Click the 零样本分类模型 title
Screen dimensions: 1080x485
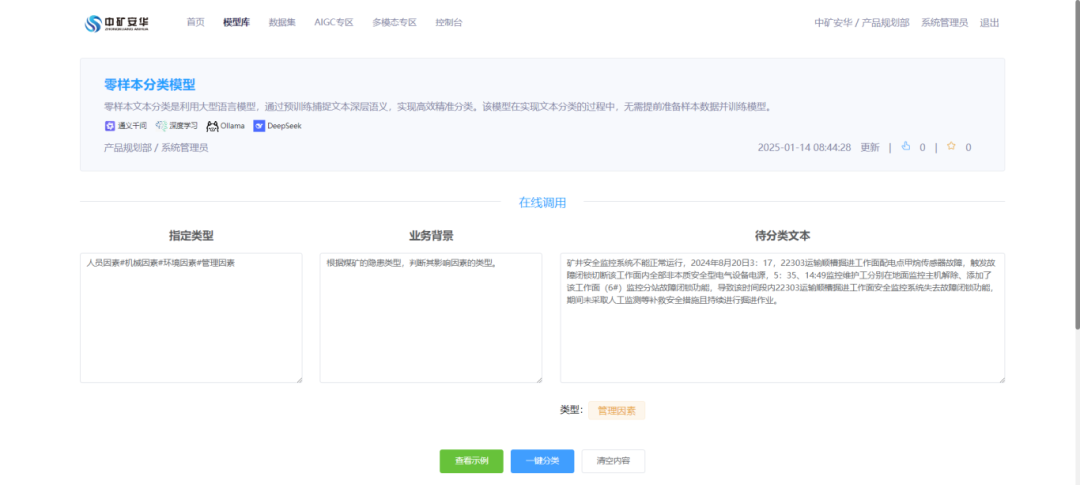pyautogui.click(x=149, y=85)
